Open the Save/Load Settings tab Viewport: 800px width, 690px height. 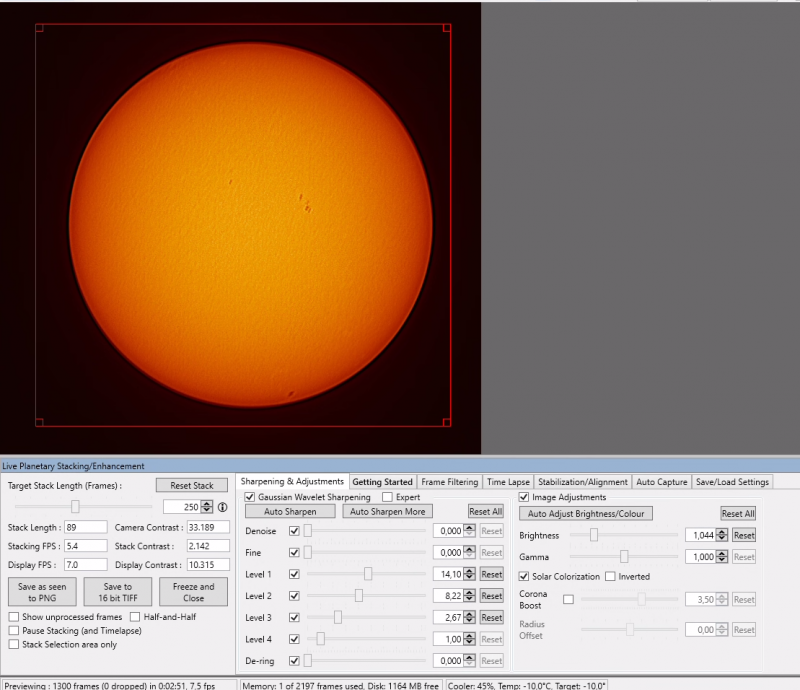point(732,482)
